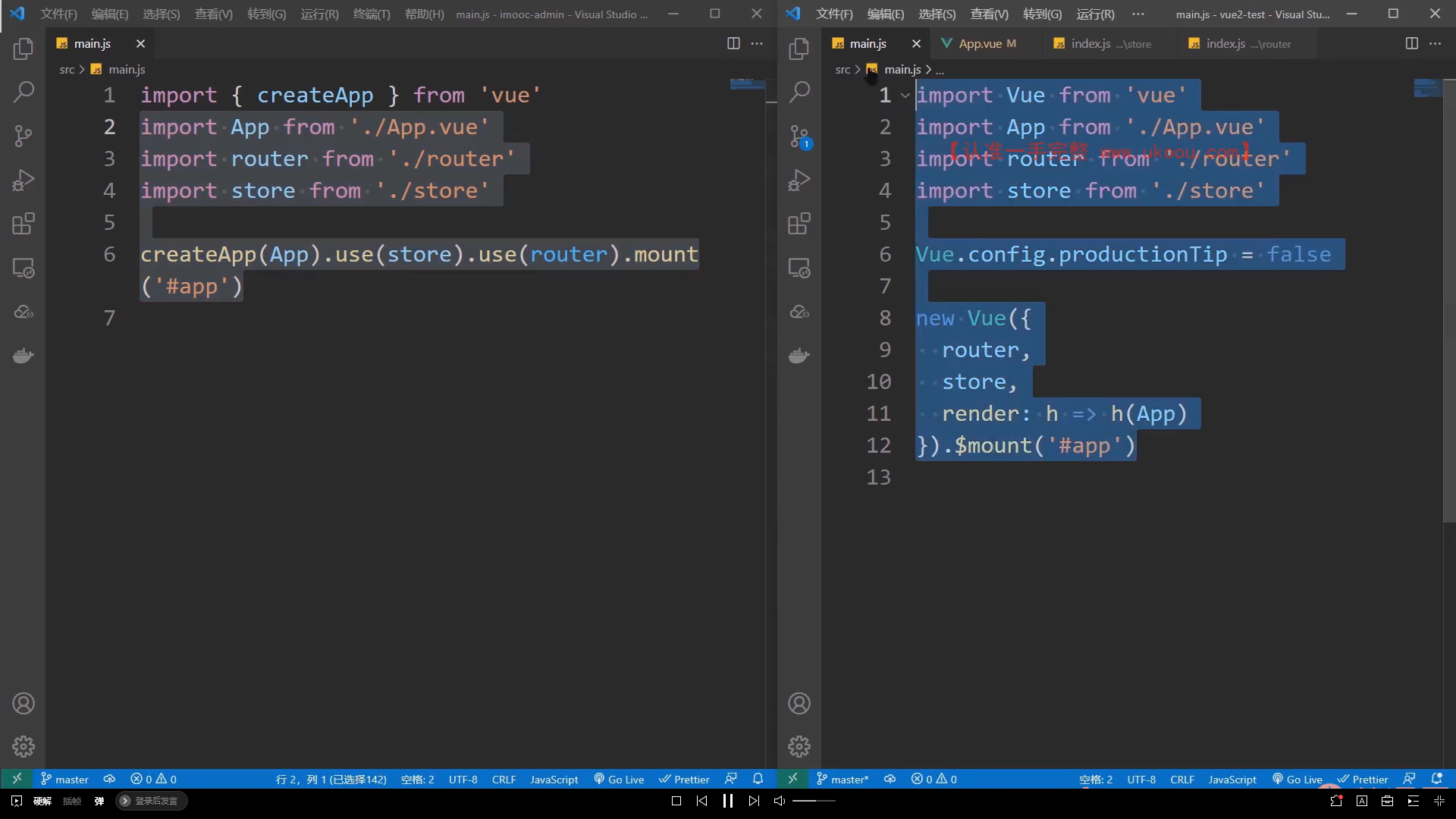Start Go Live server in imooc-admin
This screenshot has height=819, width=1456.
pos(619,780)
